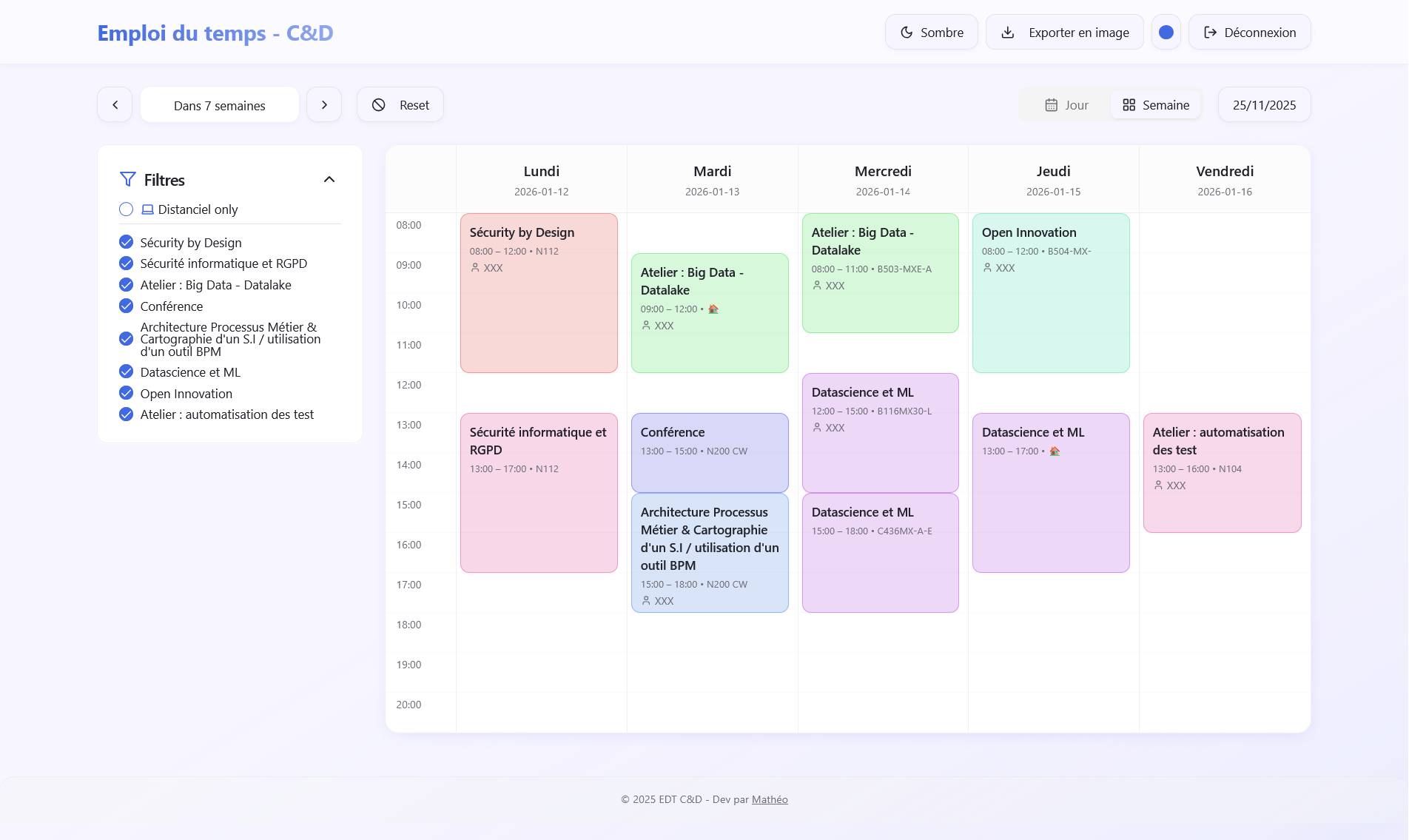Click the house icon in Tuesday's Big Data class
This screenshot has width=1409, height=840.
point(713,309)
